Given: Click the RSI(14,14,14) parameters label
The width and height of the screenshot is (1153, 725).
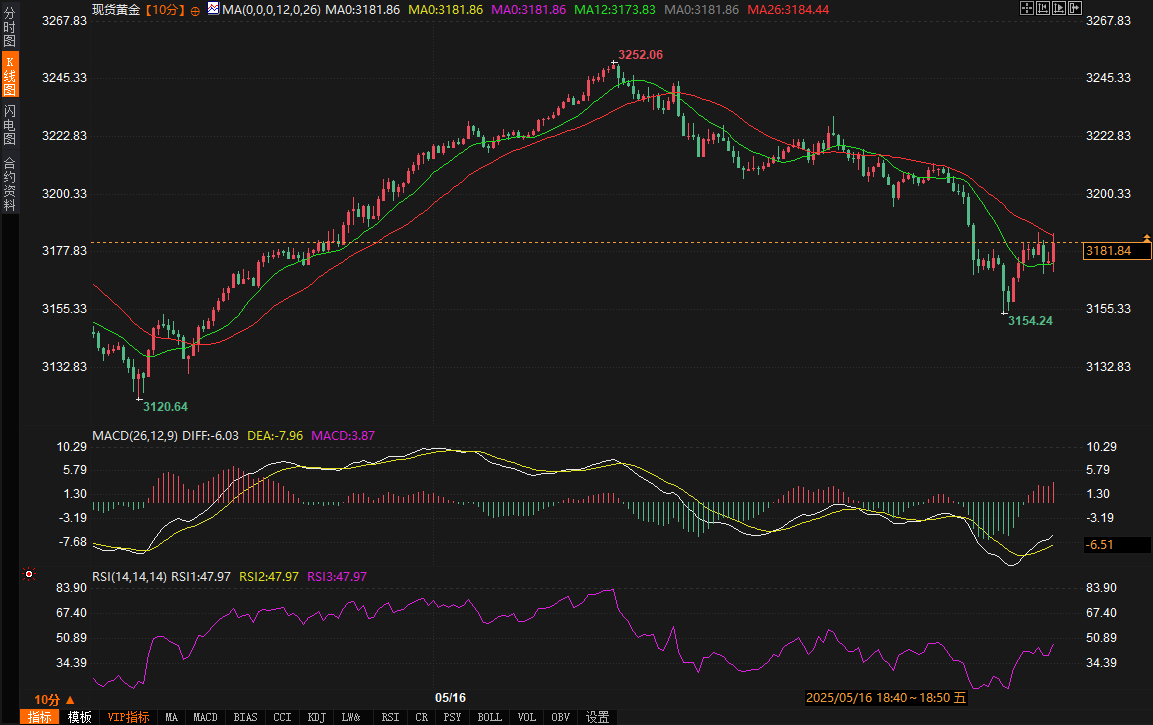Looking at the screenshot, I should click(x=129, y=577).
